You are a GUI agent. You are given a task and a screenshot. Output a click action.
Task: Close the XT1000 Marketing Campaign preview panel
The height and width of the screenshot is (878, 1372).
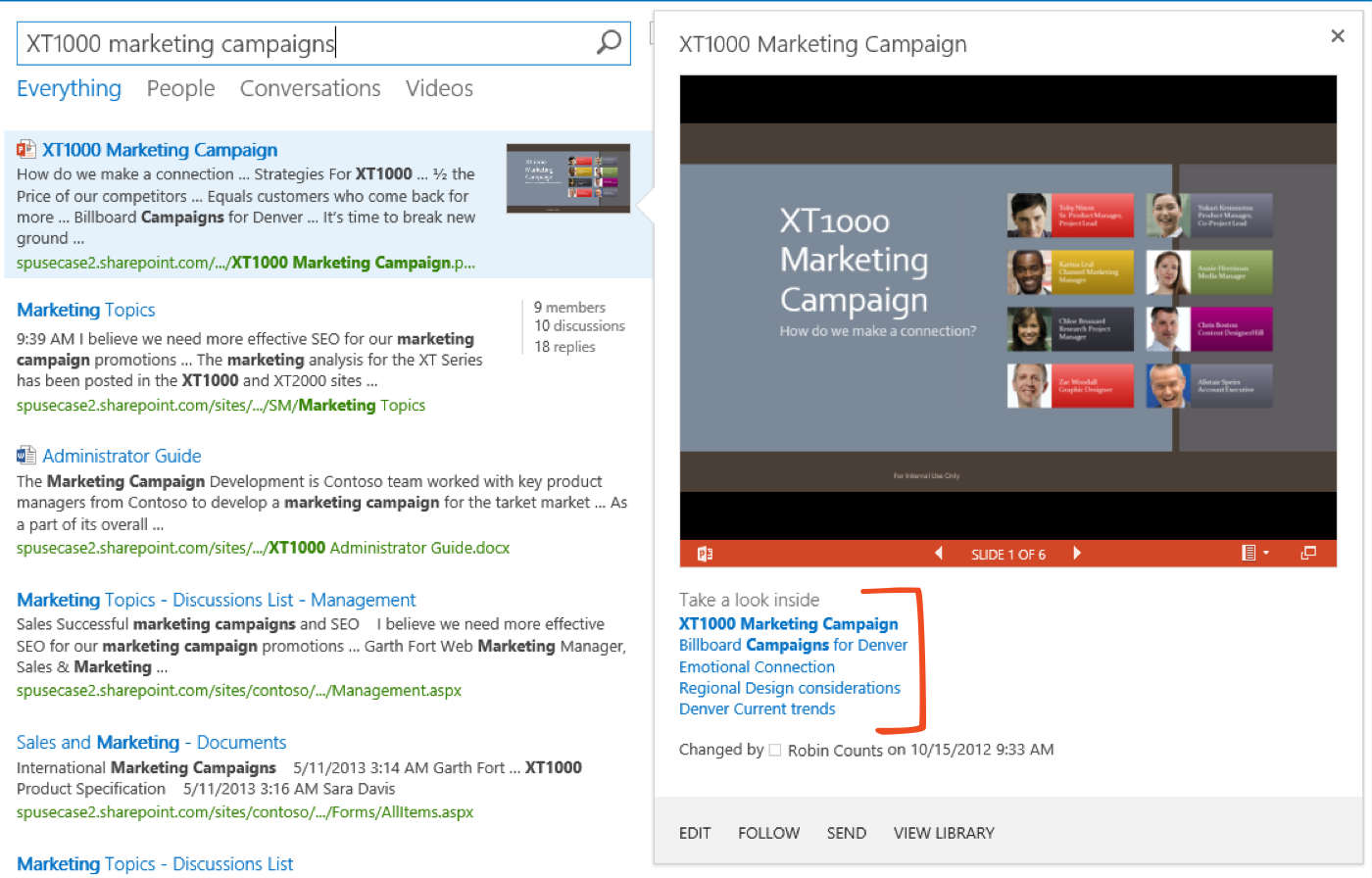coord(1338,36)
